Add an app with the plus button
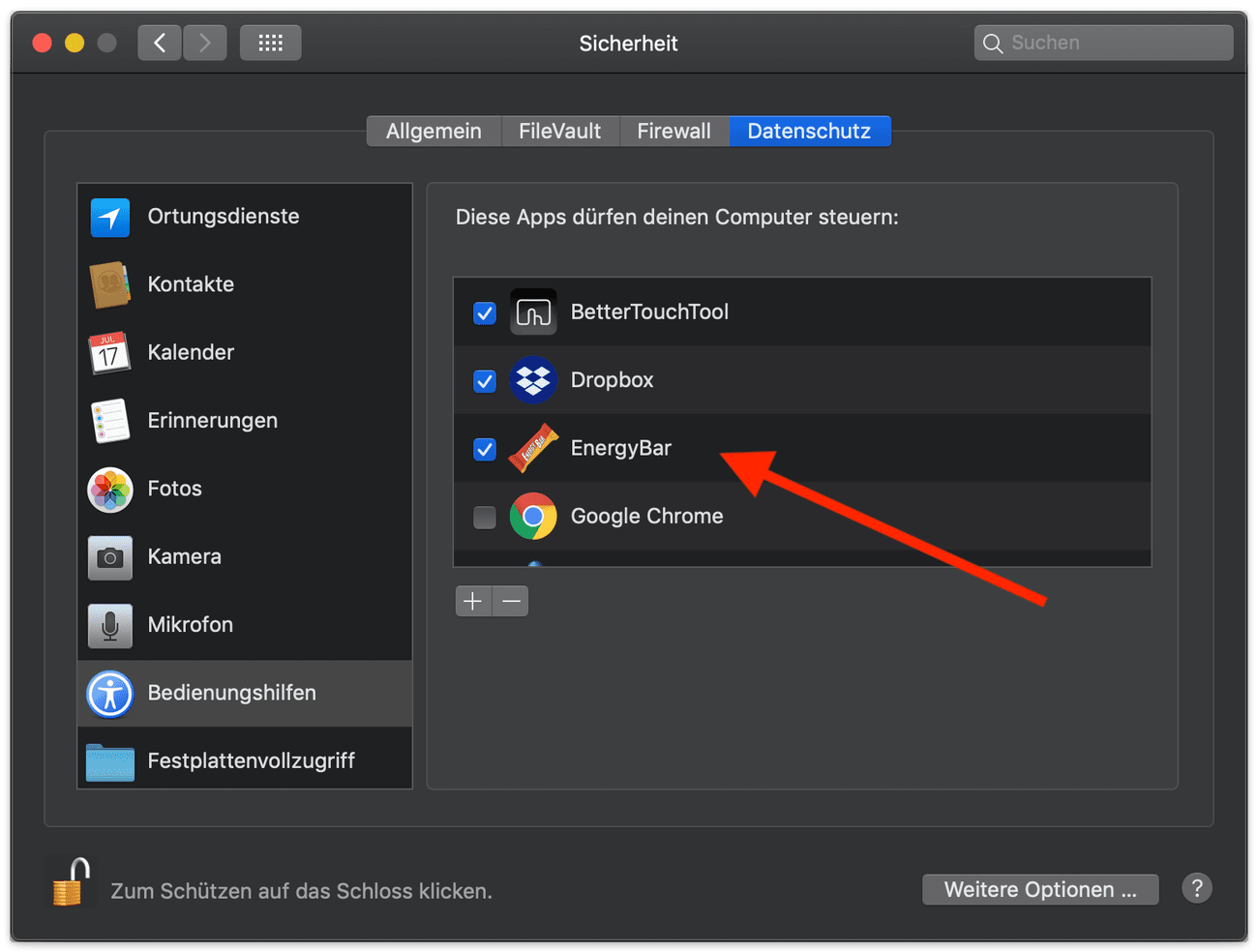Viewport: 1258px width, 952px height. (473, 601)
